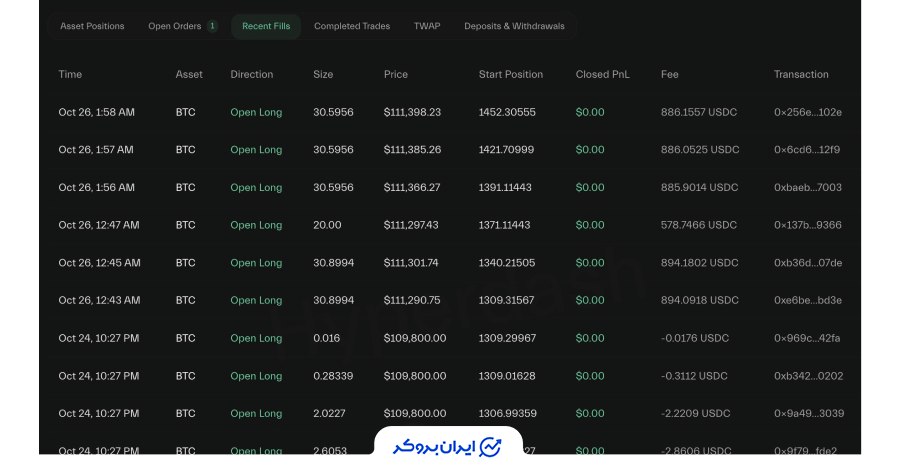
Task: Go to the Completed Trades tab
Action: tap(352, 26)
